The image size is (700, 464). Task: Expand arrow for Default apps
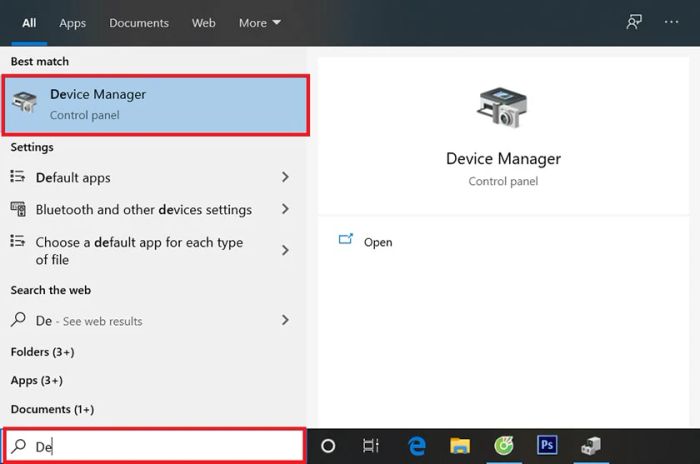(285, 177)
